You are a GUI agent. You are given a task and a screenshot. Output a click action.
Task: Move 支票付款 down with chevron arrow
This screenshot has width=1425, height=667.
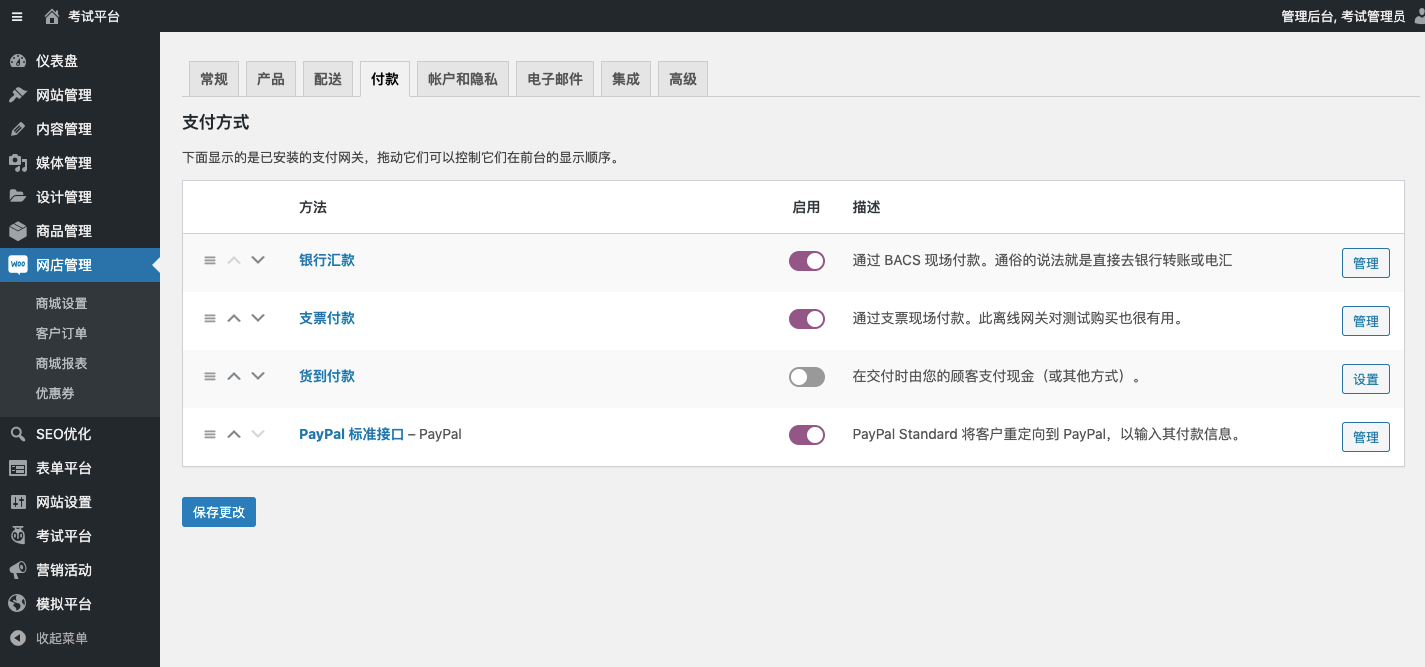point(258,318)
